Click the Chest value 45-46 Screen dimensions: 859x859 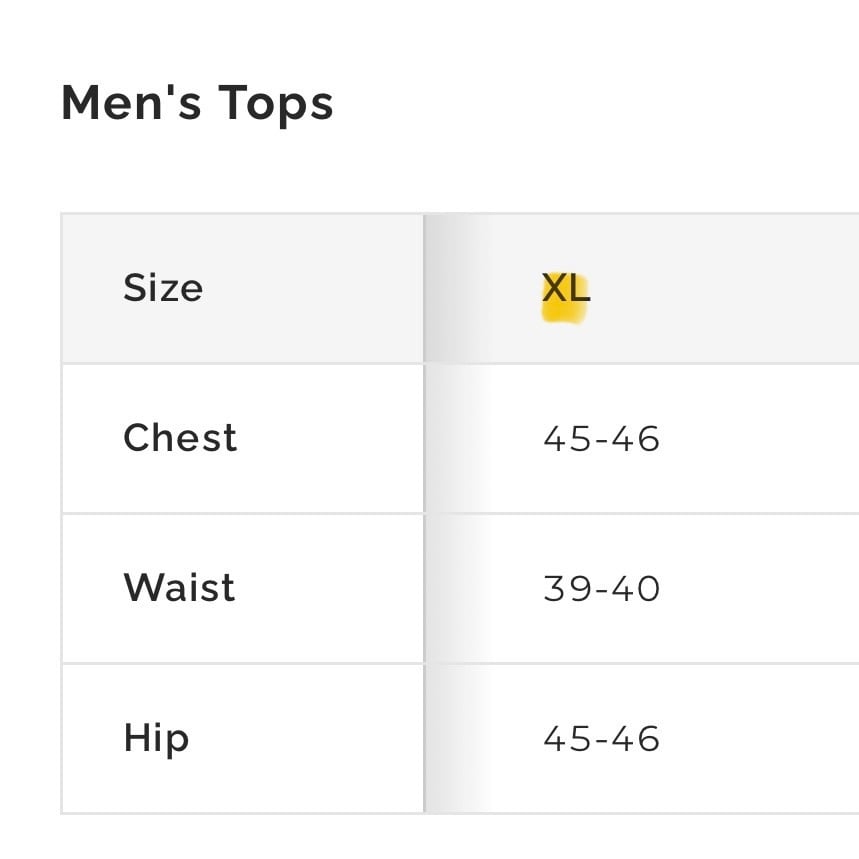[x=602, y=439]
